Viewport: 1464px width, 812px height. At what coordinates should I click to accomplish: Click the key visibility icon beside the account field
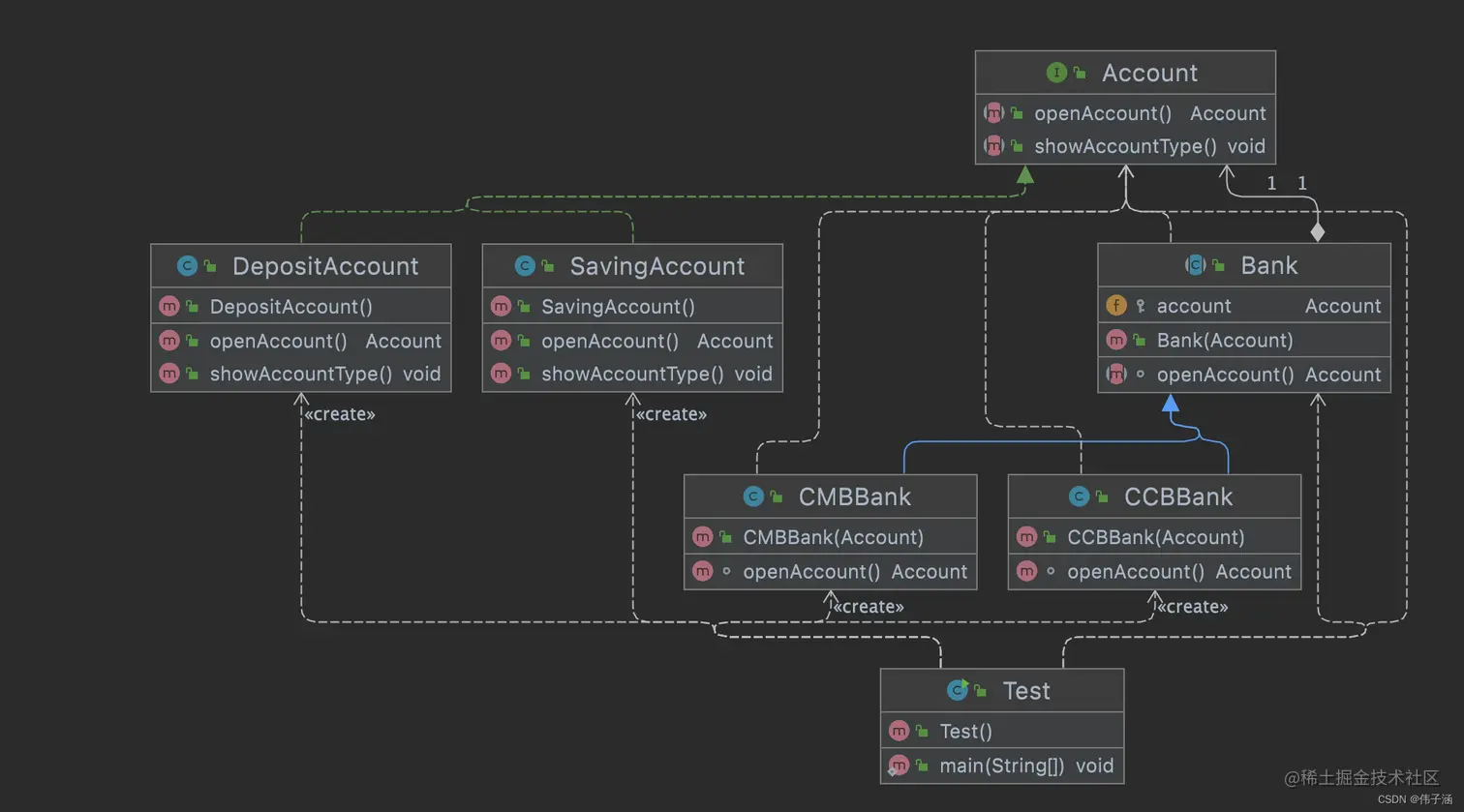(x=1141, y=306)
